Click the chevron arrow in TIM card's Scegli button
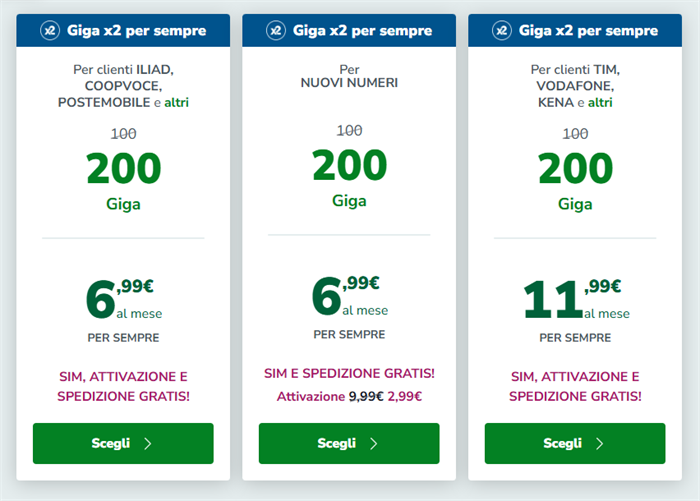Image resolution: width=700 pixels, height=501 pixels. [x=600, y=443]
